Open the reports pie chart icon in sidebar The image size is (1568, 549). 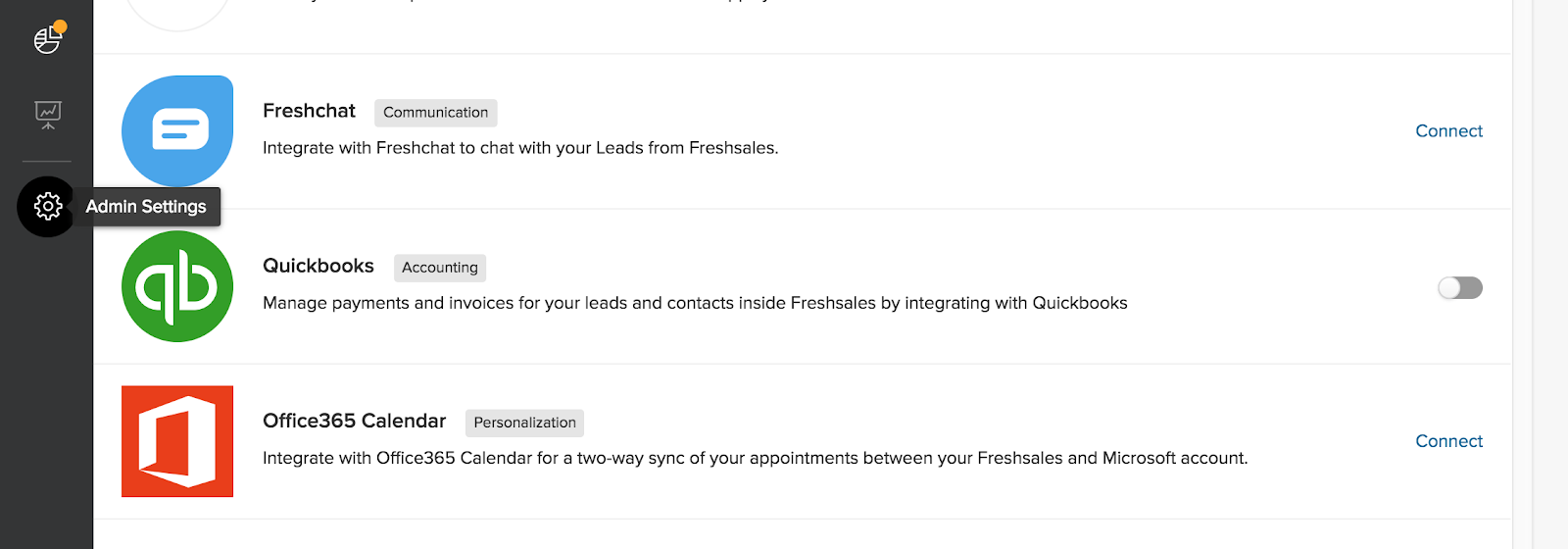[47, 39]
